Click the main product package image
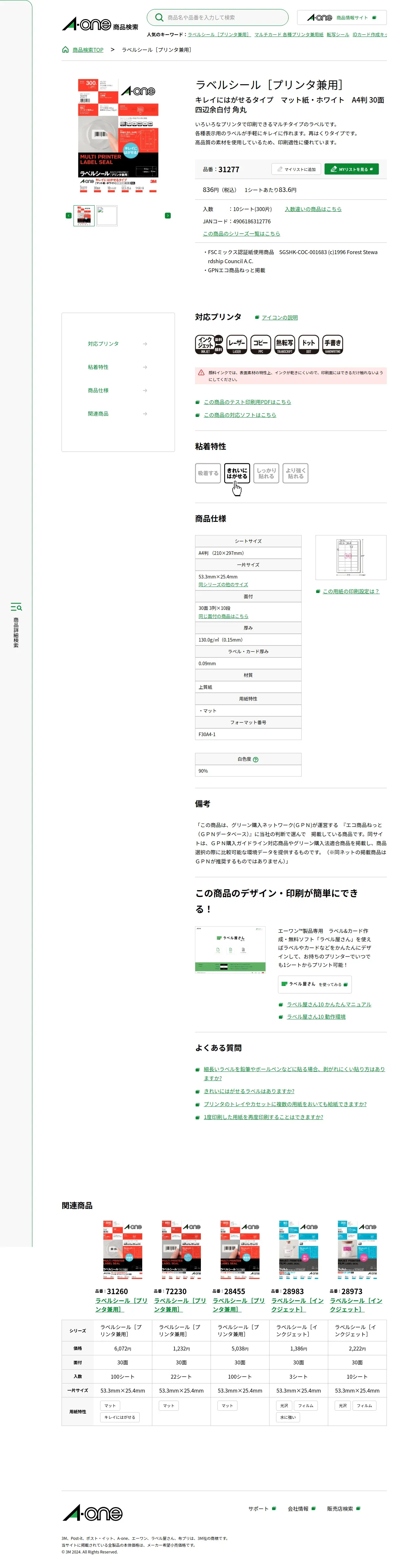This screenshot has width=416, height=1568. 118,135
